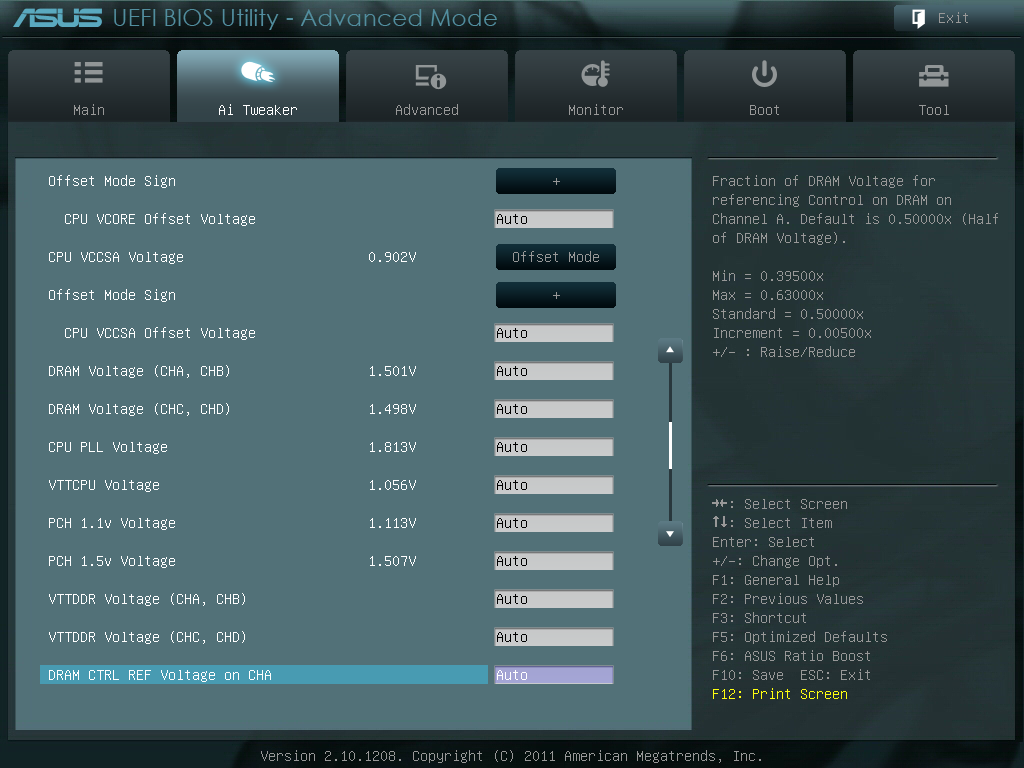Select the VTTDDR Voltage (CHA, CHB) Auto field
The height and width of the screenshot is (768, 1024).
[x=554, y=599]
